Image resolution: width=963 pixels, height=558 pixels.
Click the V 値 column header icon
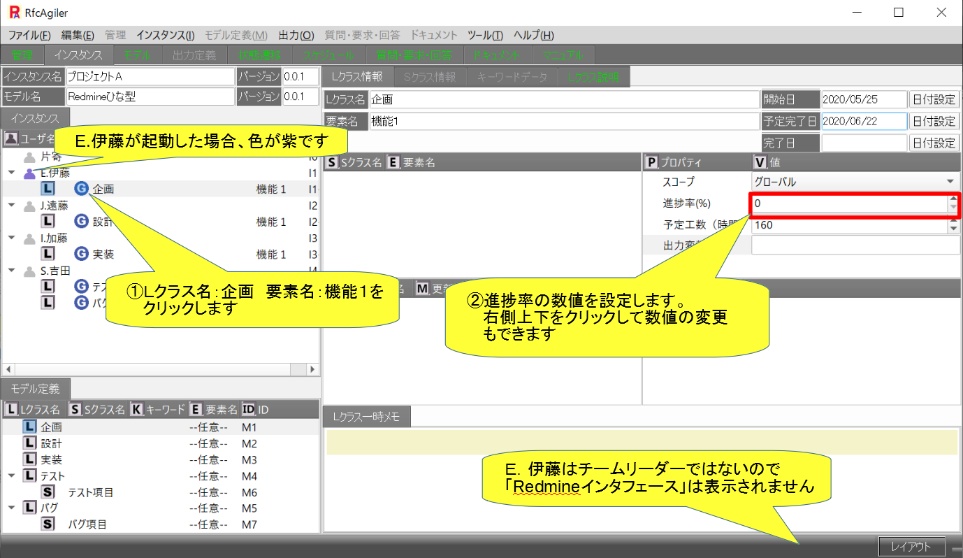pos(760,162)
